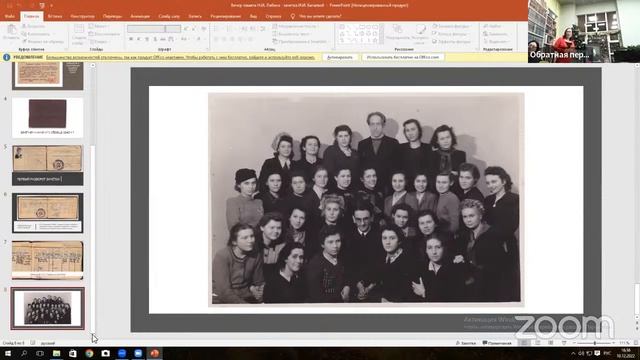640x360 pixels.
Task: Open Chrome from the taskbar
Action: [x=89, y=353]
